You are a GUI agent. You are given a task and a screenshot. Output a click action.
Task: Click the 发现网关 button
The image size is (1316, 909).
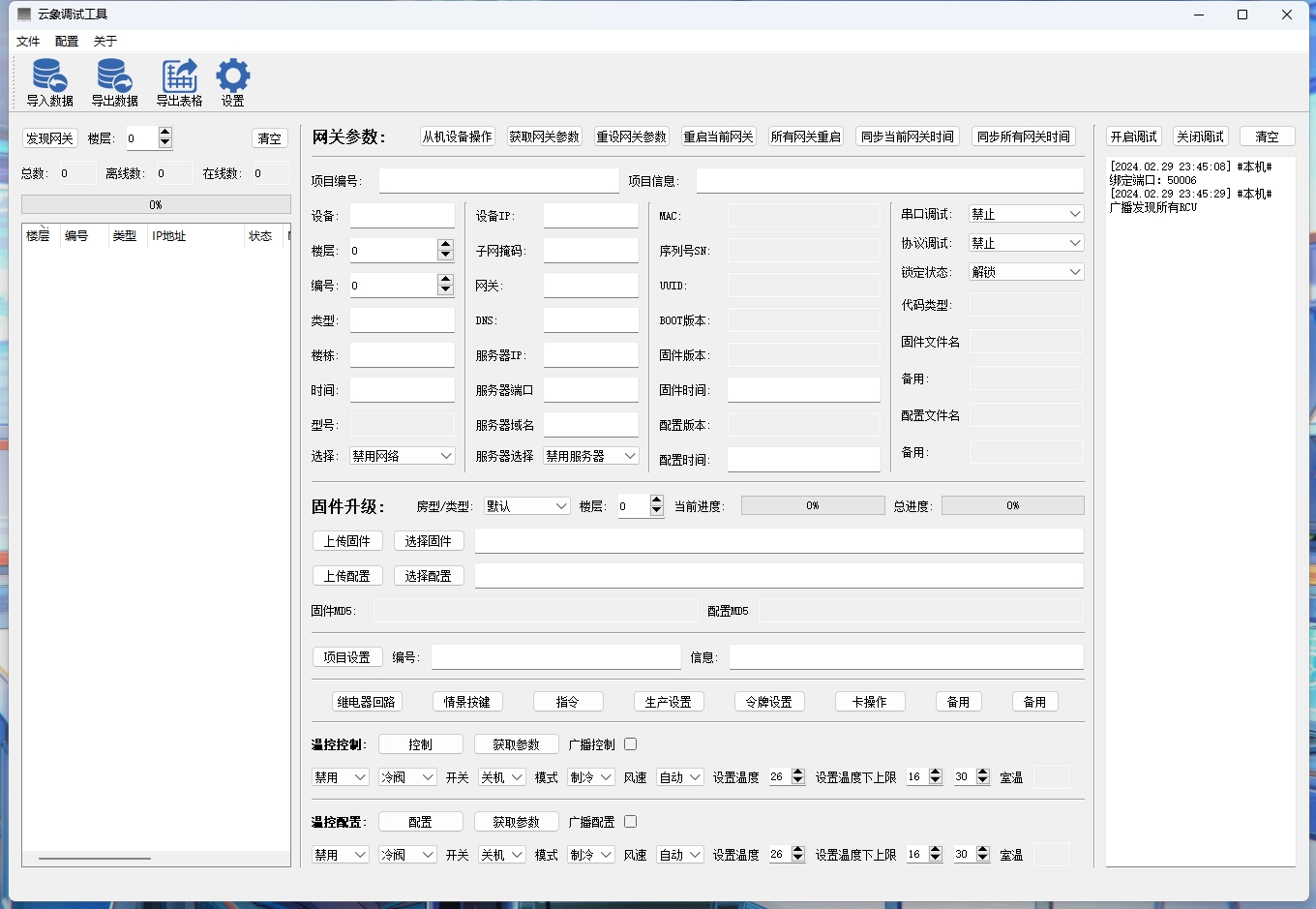(x=49, y=138)
